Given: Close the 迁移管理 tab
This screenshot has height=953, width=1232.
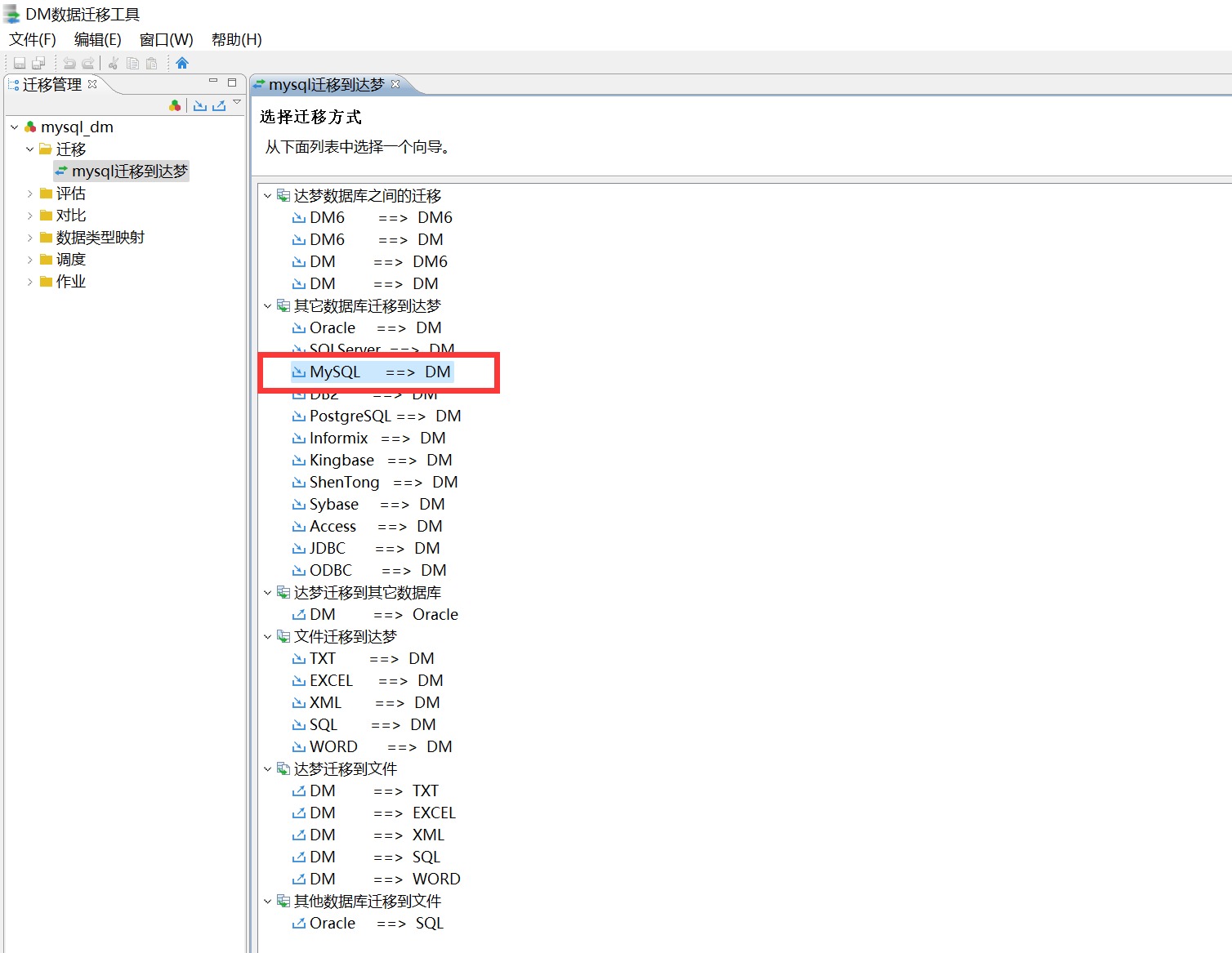Looking at the screenshot, I should click(x=92, y=83).
